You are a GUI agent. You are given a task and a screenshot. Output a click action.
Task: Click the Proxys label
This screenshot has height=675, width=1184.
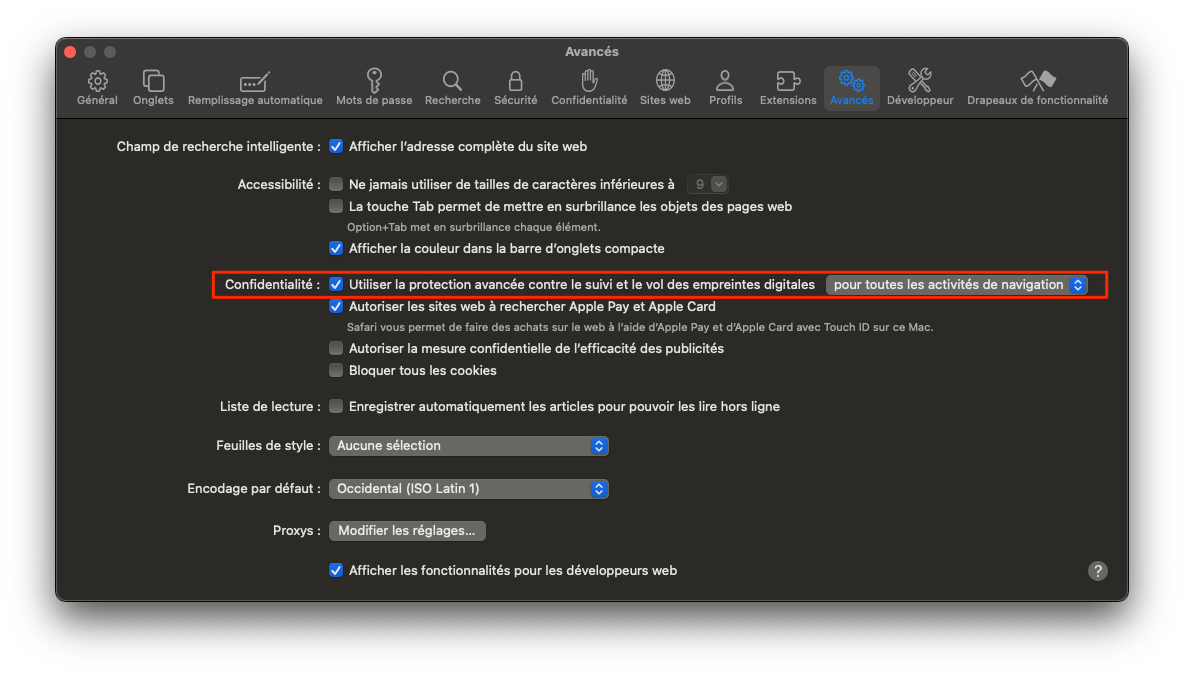tap(297, 531)
